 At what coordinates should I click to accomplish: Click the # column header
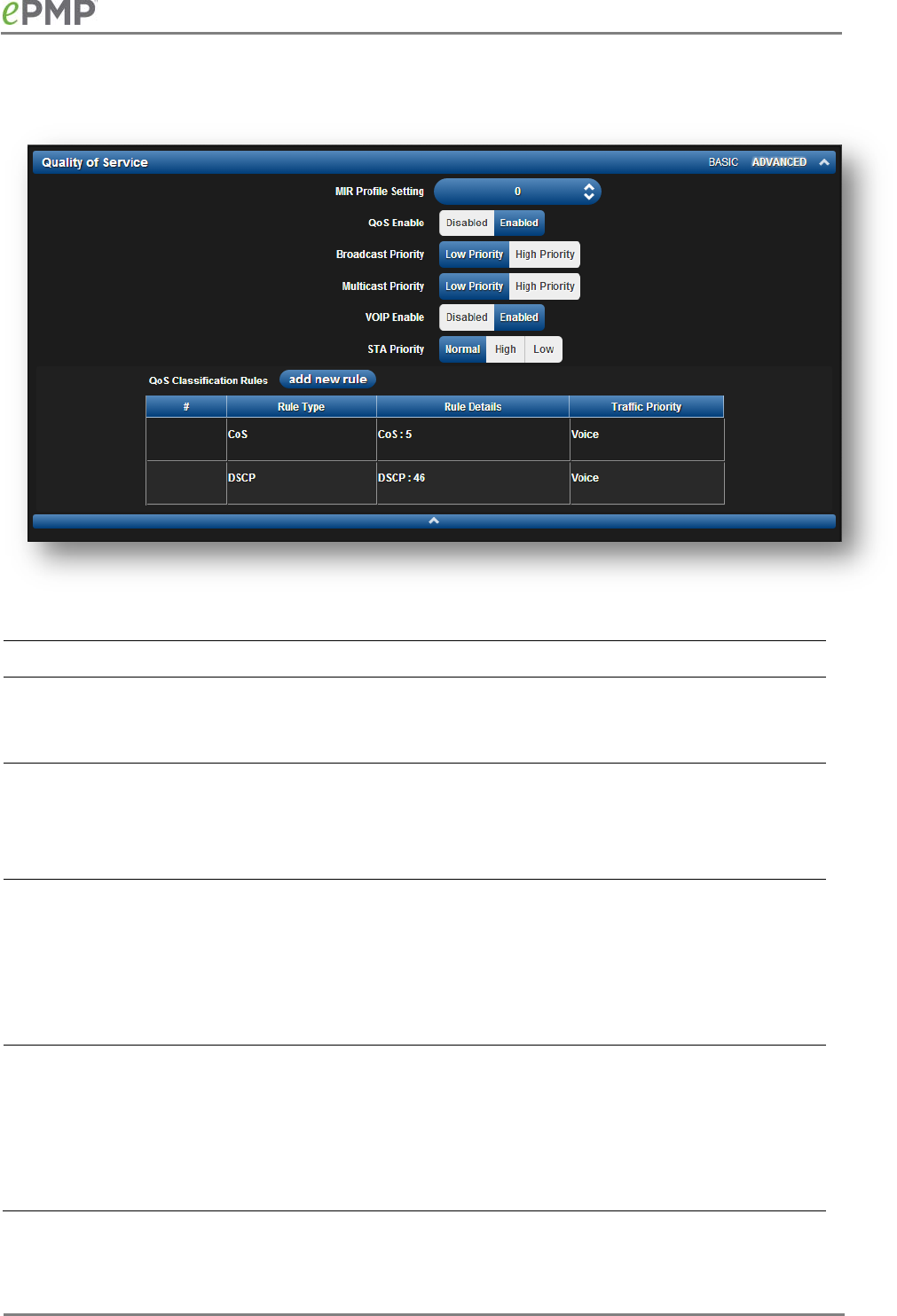(186, 407)
